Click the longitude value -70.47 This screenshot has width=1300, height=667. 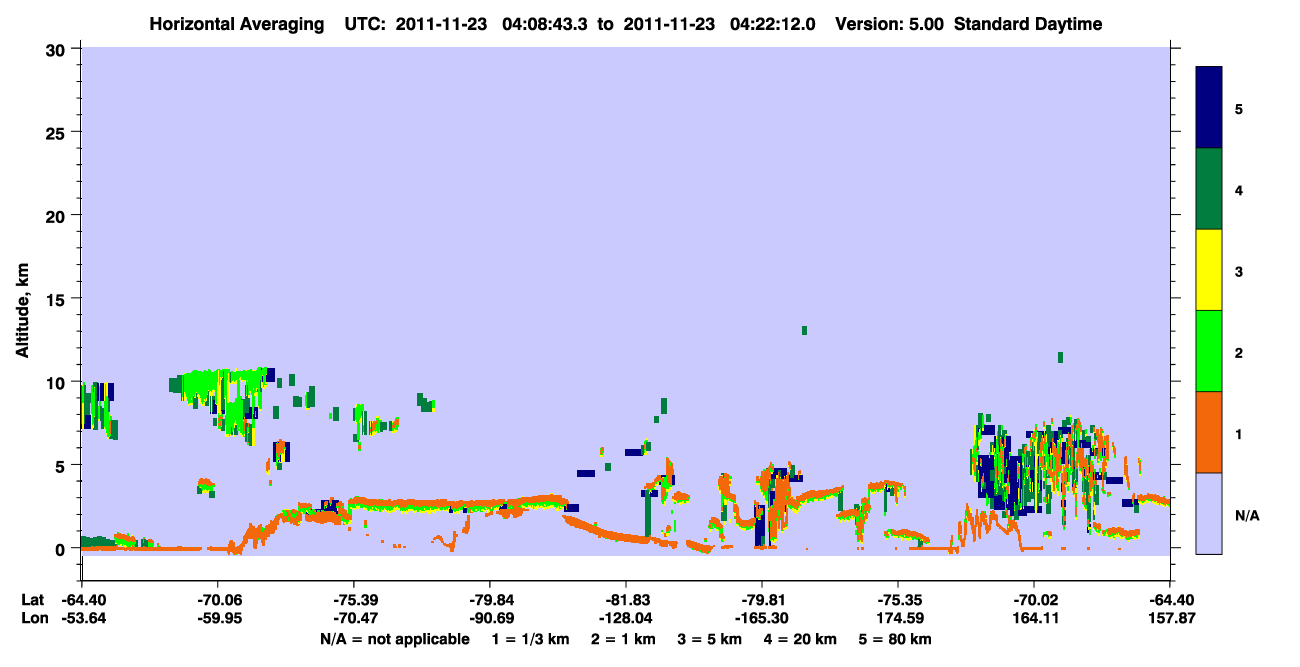354,618
